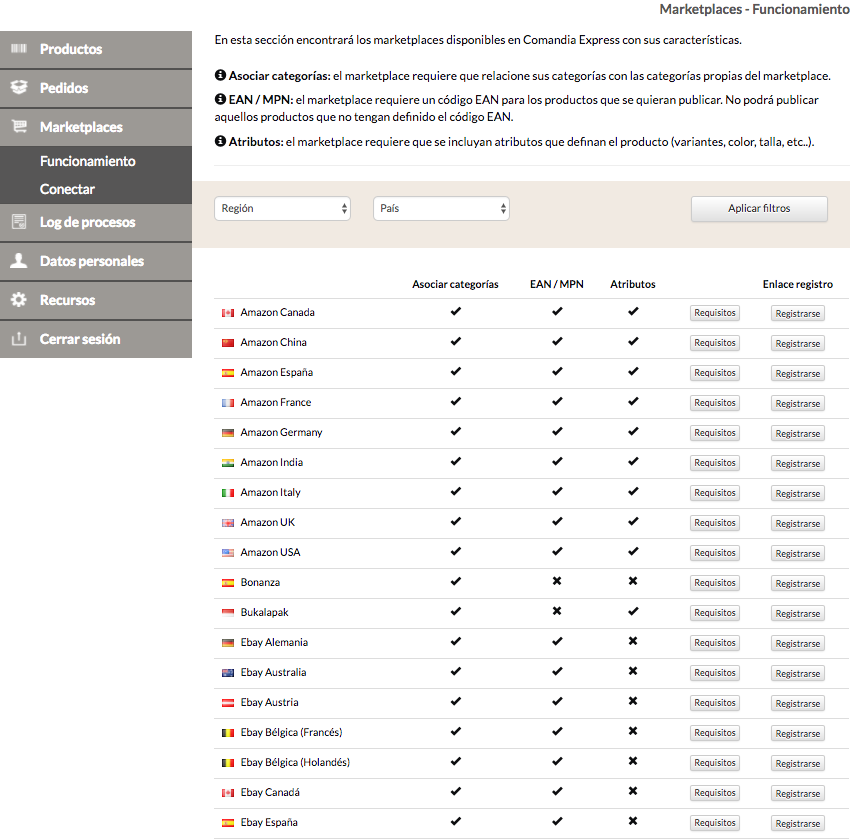
Task: Click Requisitos for Amazon USA
Action: coord(715,552)
